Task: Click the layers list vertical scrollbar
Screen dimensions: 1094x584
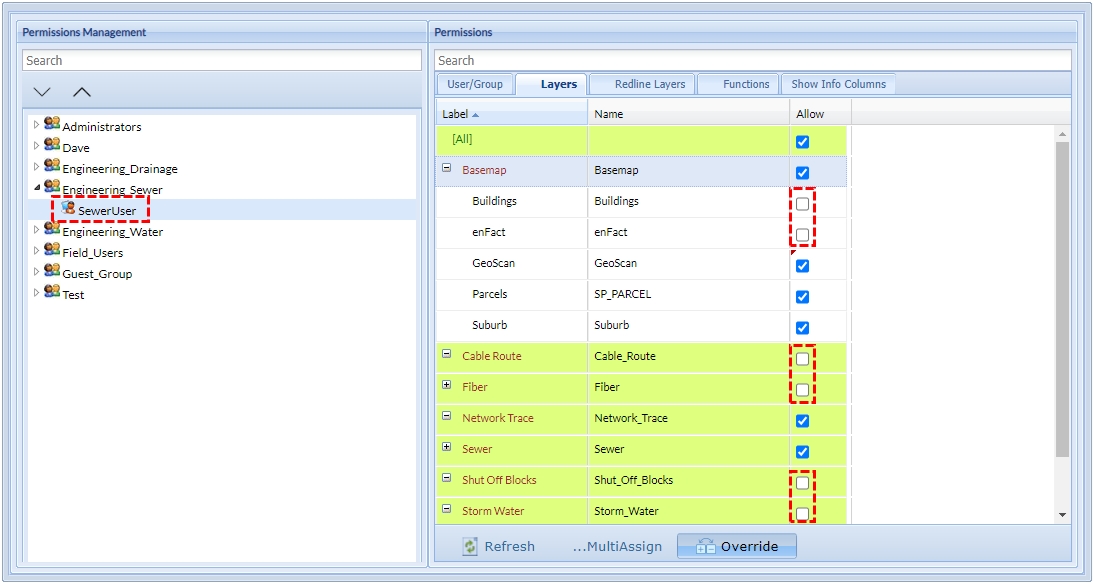Action: [x=1062, y=300]
